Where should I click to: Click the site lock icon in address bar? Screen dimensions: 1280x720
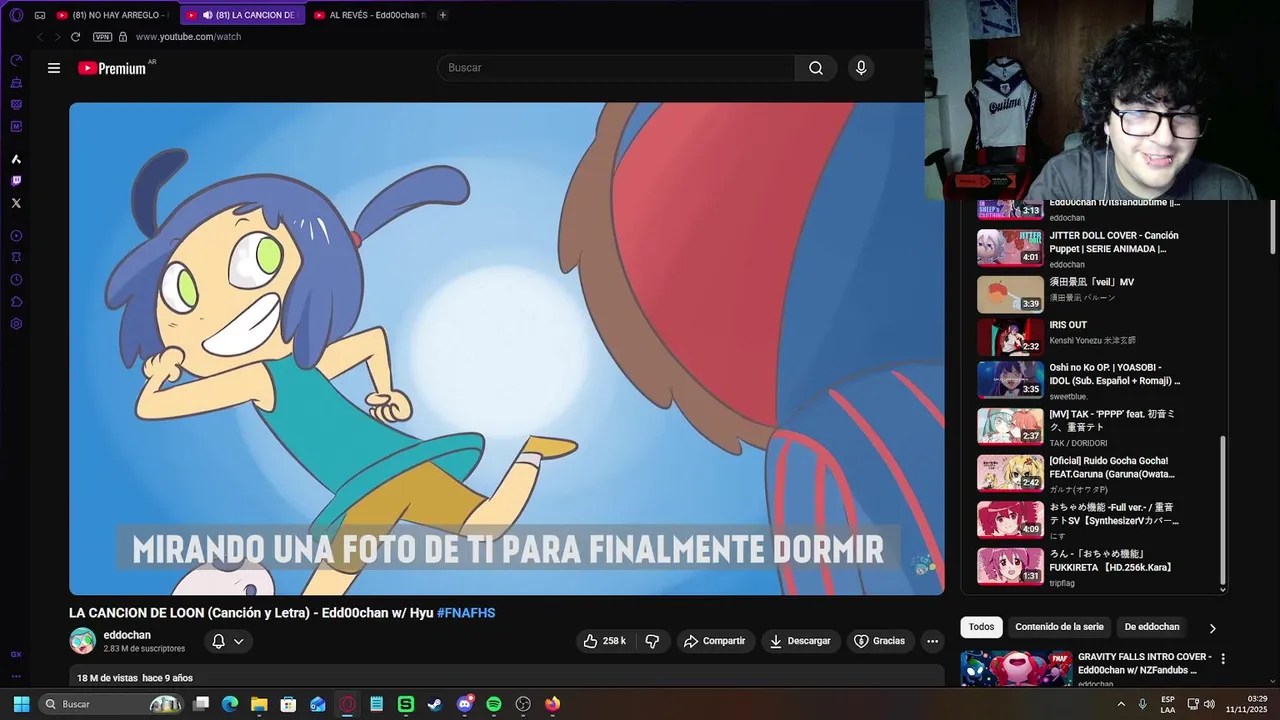click(123, 37)
